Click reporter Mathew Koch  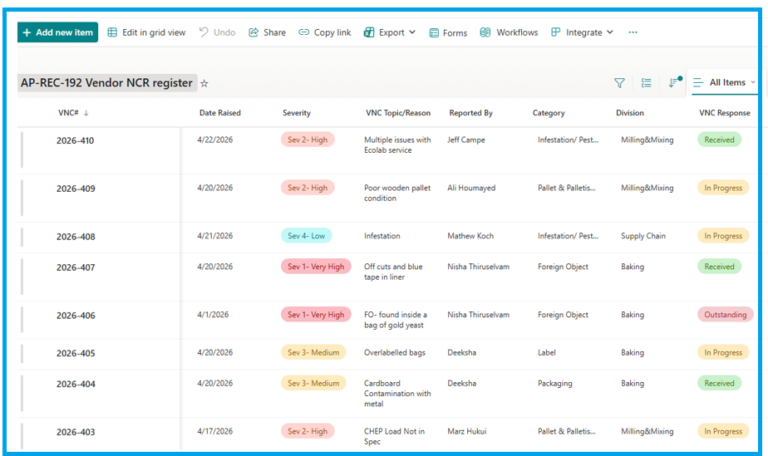click(x=470, y=236)
